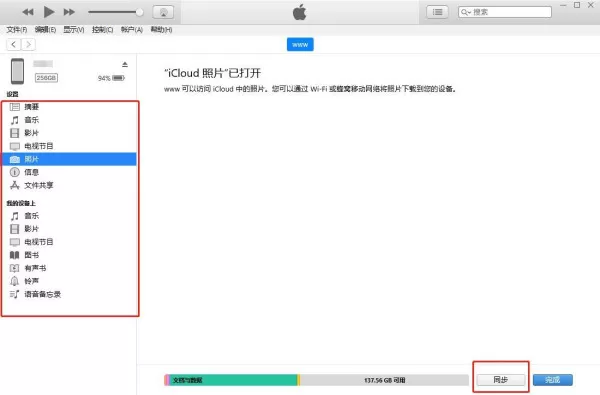
Task: Open 铃声 in the device list
Action: click(x=69, y=281)
